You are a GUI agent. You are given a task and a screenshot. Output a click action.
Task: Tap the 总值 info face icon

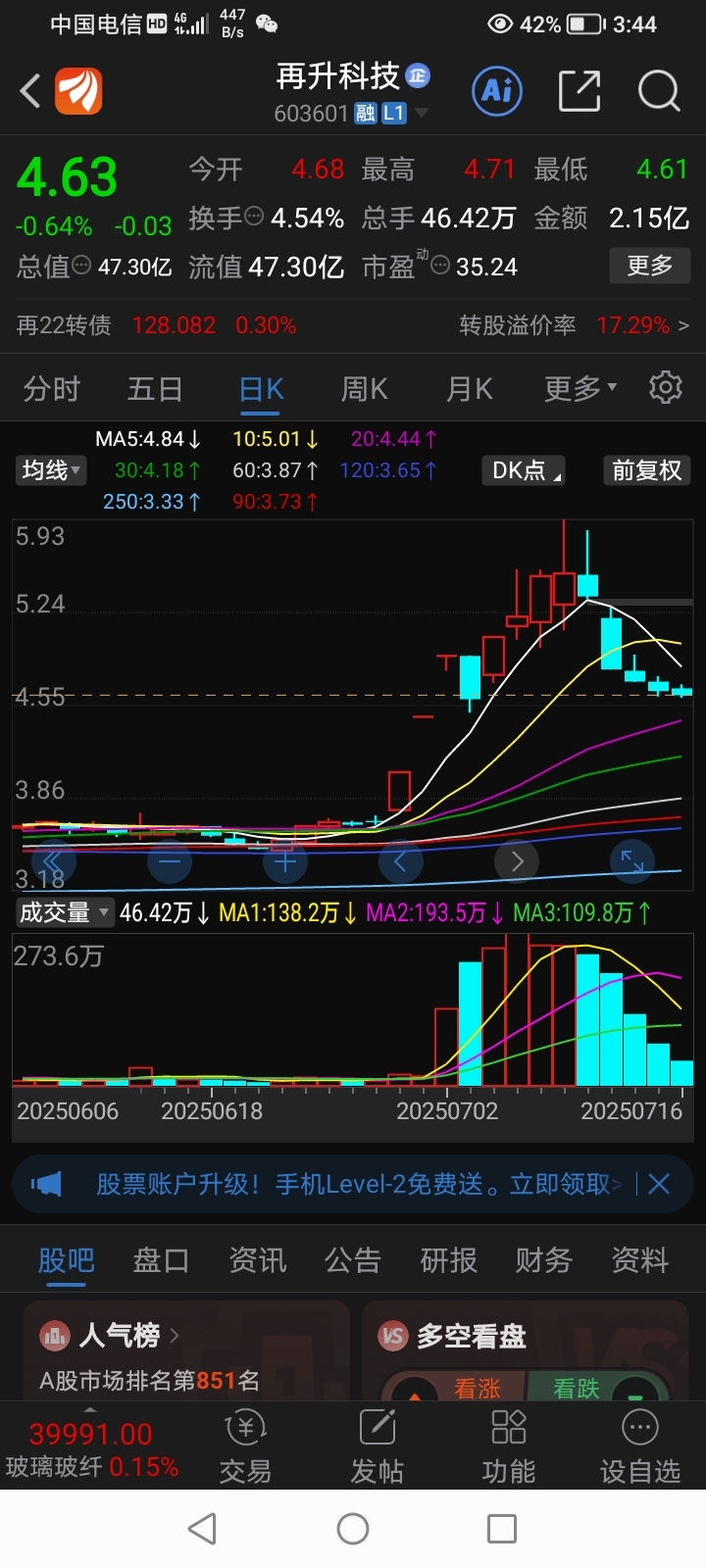point(82,265)
